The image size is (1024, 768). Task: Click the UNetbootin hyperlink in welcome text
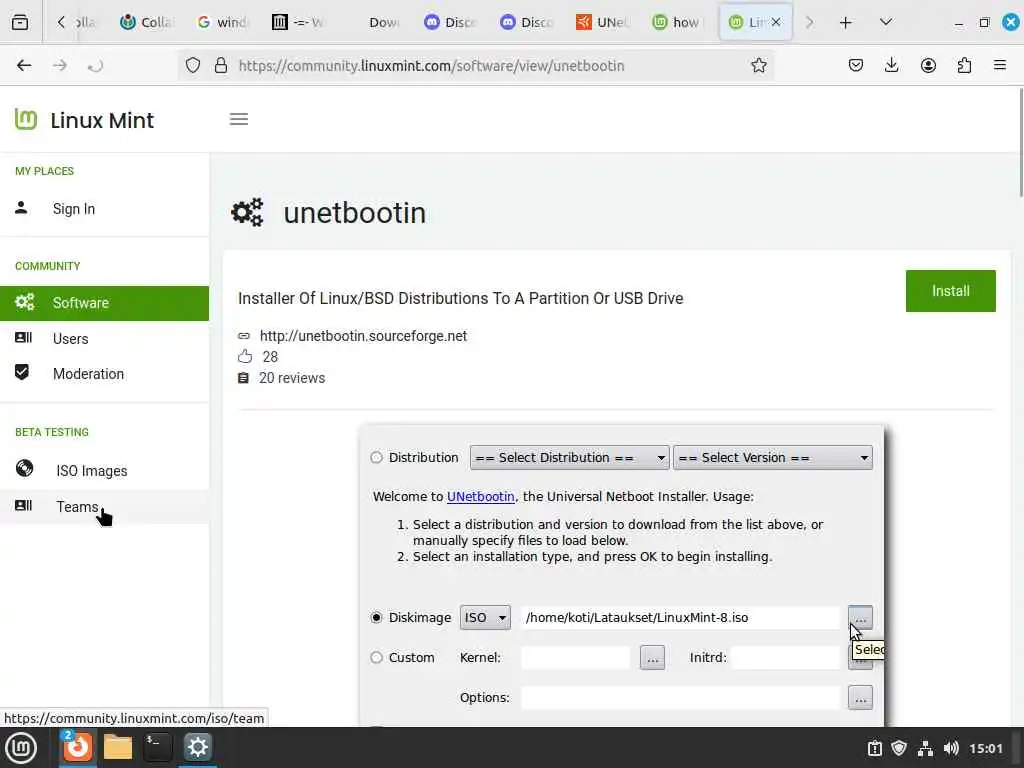pyautogui.click(x=481, y=496)
